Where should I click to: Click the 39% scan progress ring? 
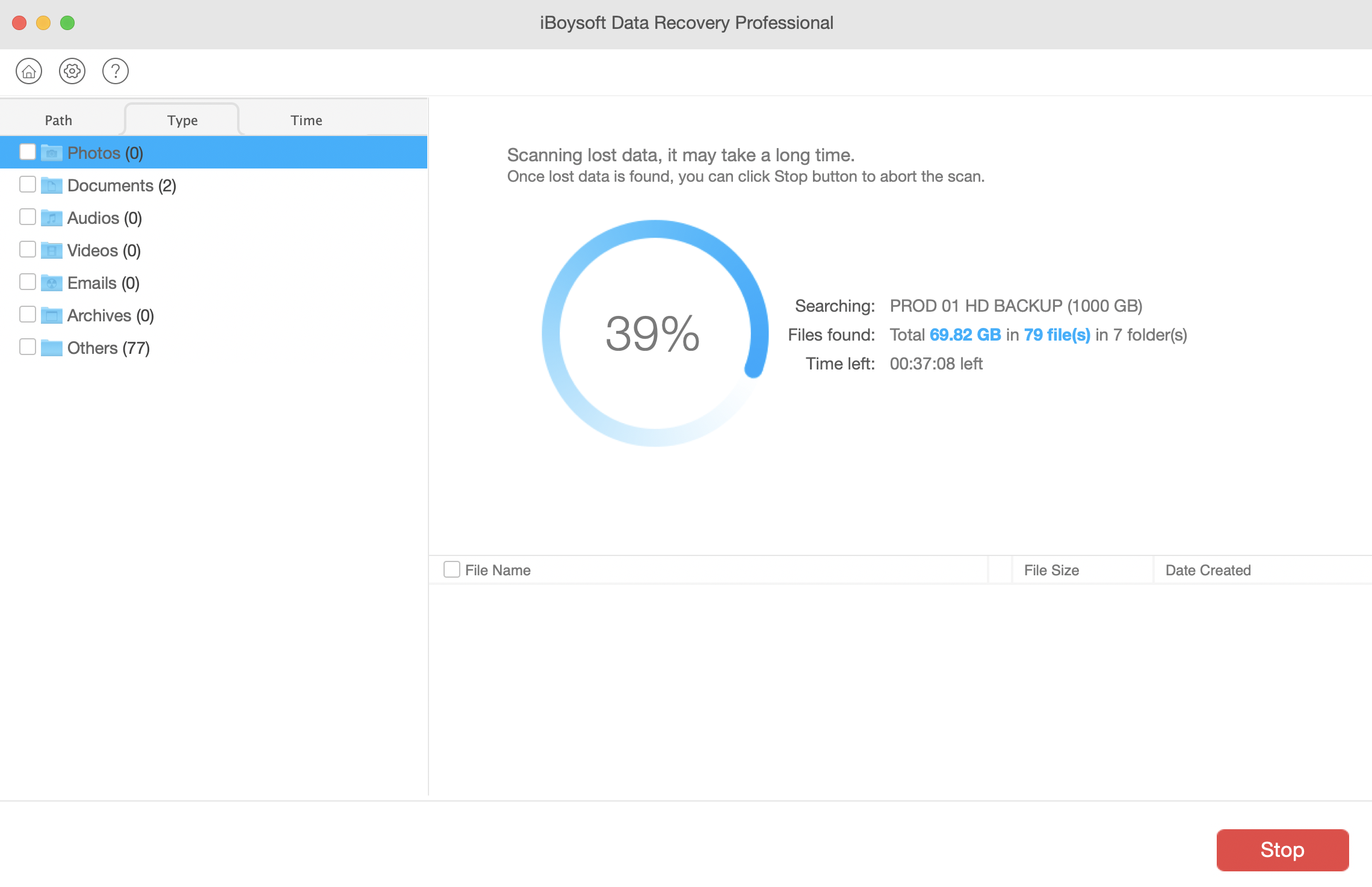pos(655,333)
